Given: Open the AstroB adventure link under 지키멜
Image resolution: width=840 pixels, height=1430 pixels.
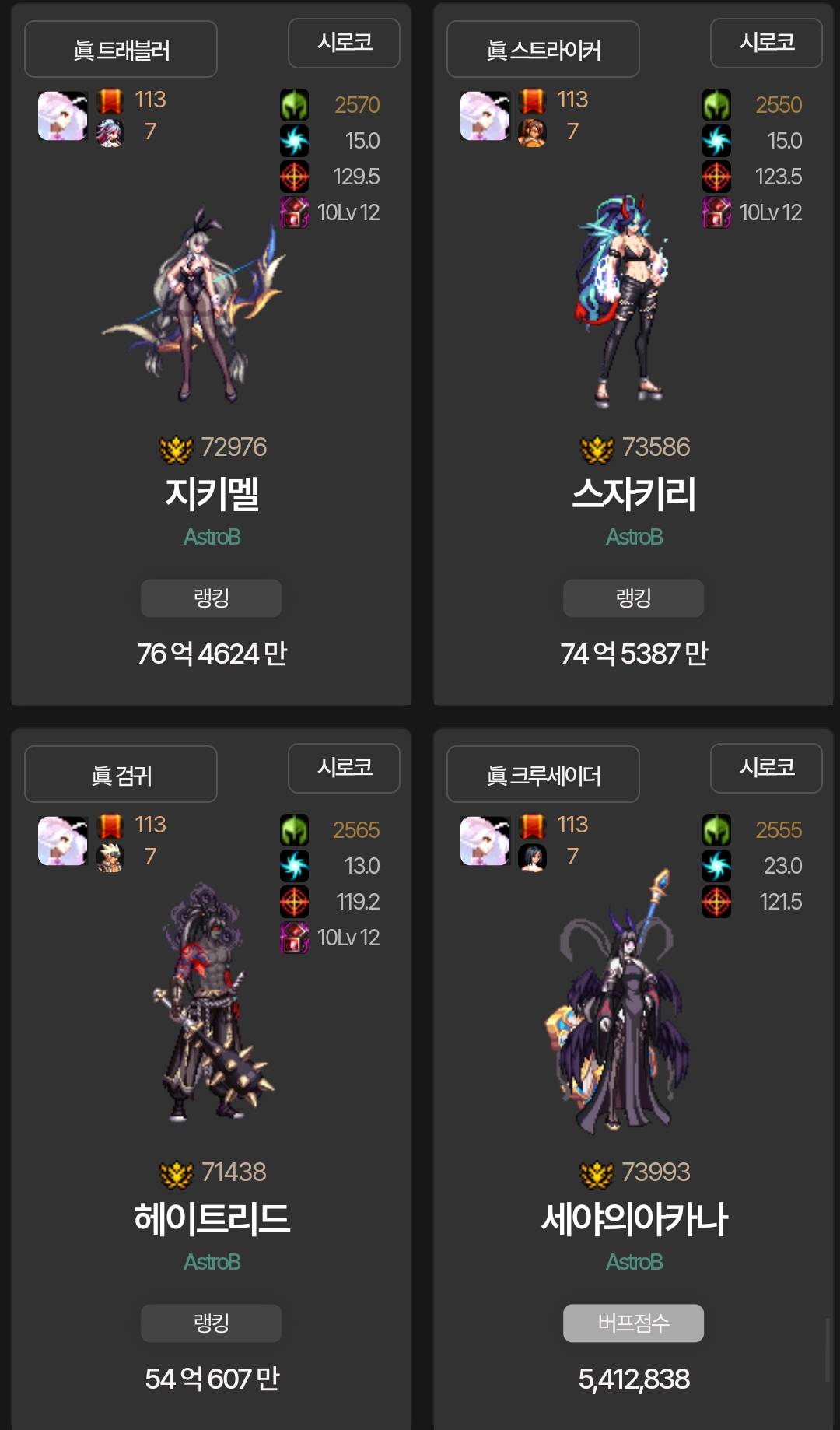Looking at the screenshot, I should click(212, 537).
